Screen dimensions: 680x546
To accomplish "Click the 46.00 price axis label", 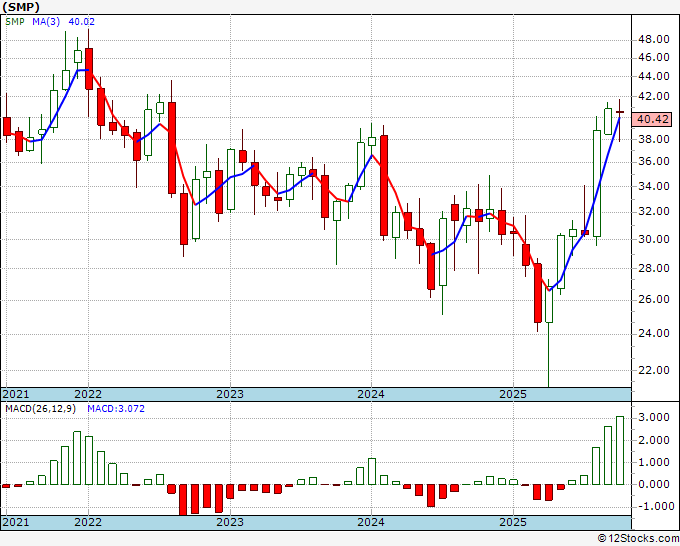I will point(654,57).
